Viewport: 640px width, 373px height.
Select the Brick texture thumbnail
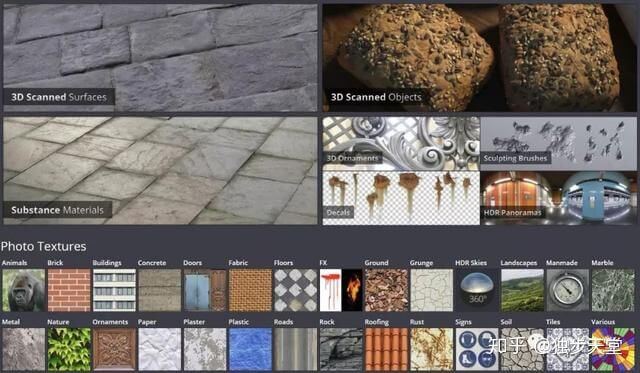pyautogui.click(x=69, y=290)
